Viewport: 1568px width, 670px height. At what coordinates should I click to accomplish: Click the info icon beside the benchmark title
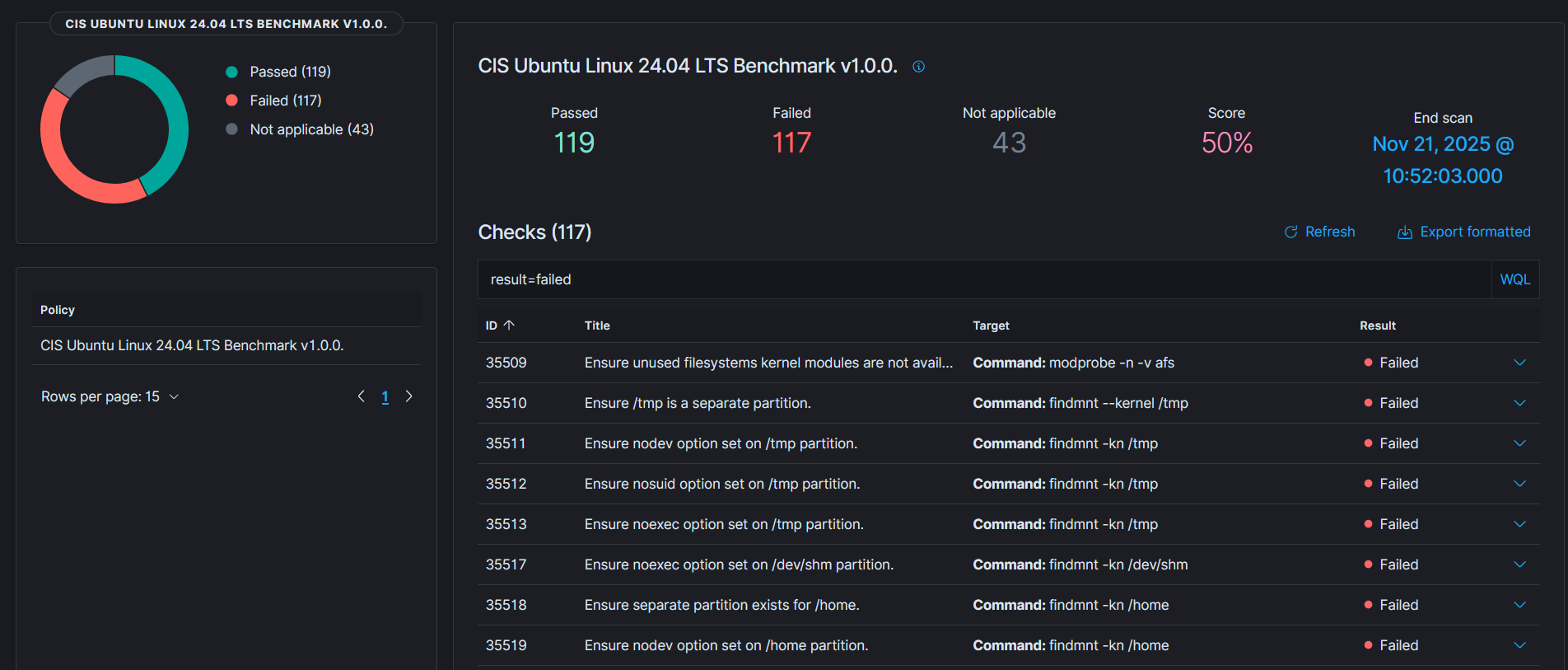(919, 67)
